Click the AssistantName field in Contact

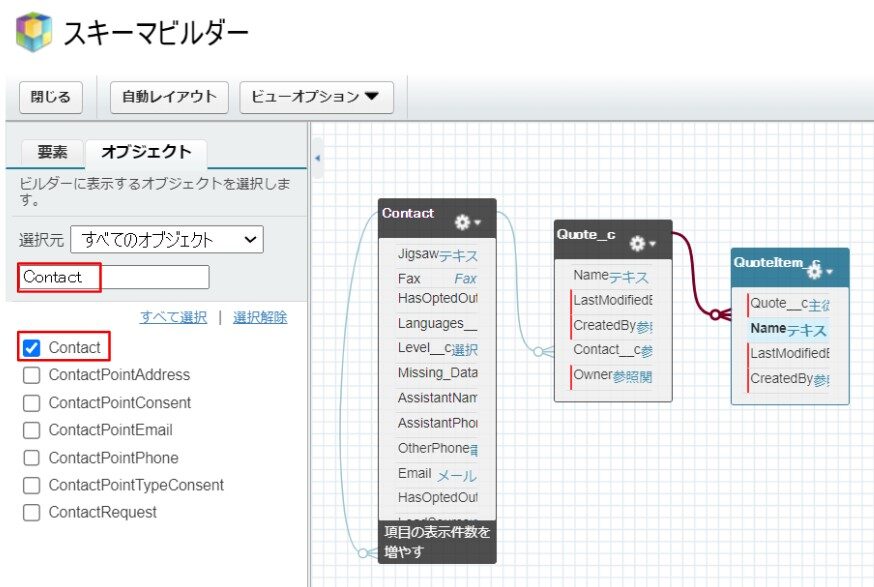point(437,397)
